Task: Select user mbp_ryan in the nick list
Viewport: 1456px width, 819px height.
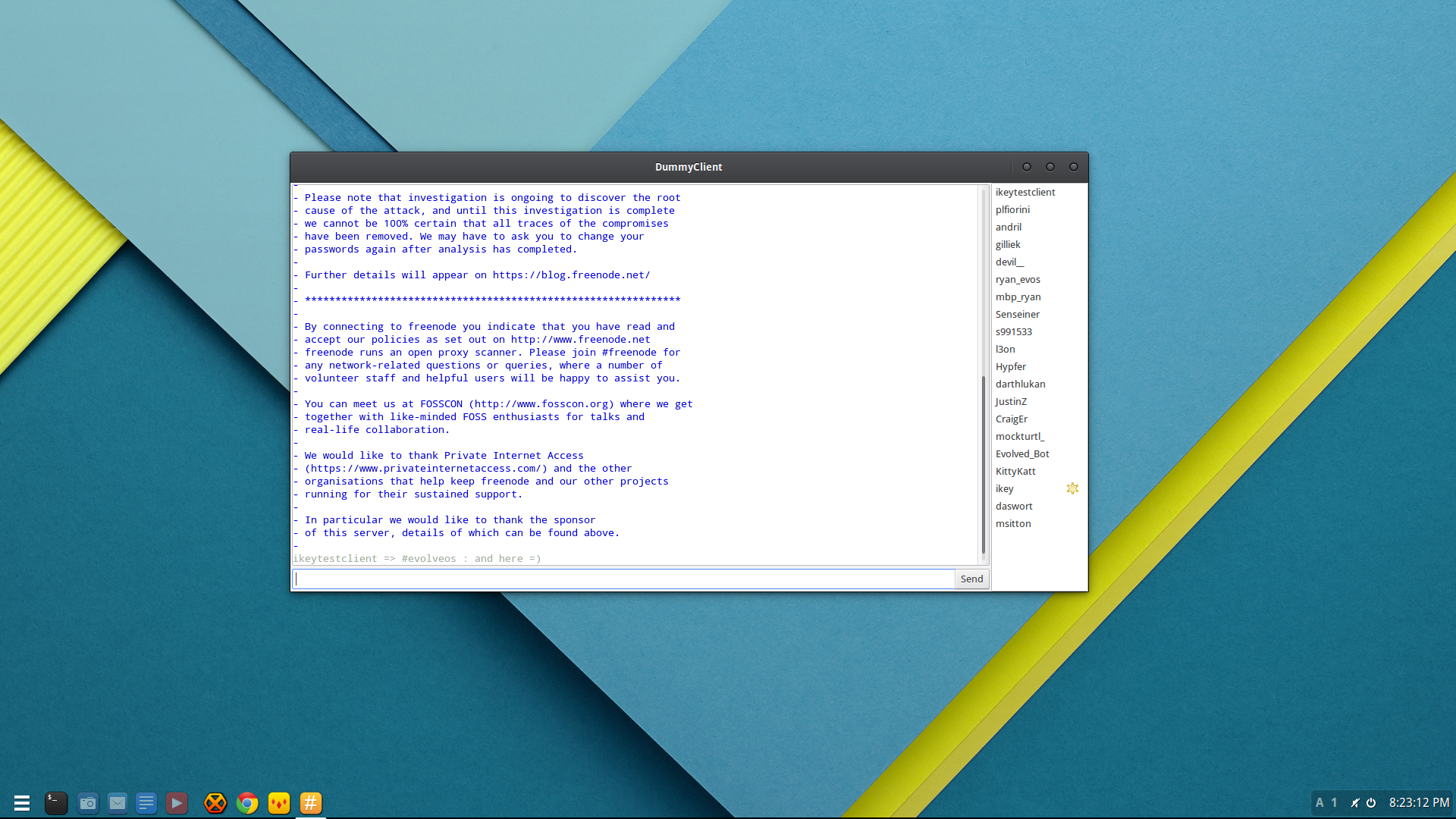Action: point(1018,297)
